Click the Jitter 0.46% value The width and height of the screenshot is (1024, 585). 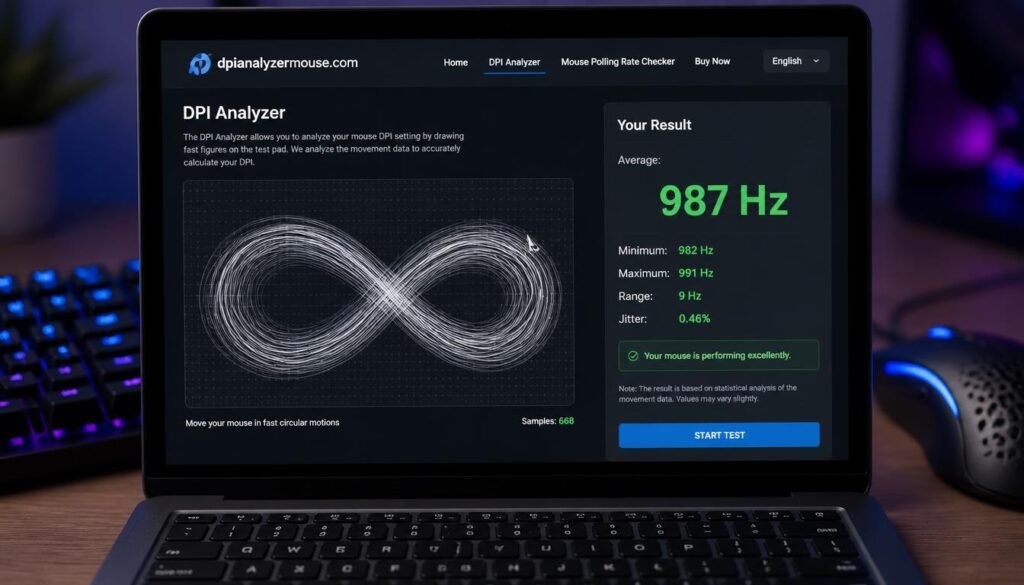pos(694,319)
